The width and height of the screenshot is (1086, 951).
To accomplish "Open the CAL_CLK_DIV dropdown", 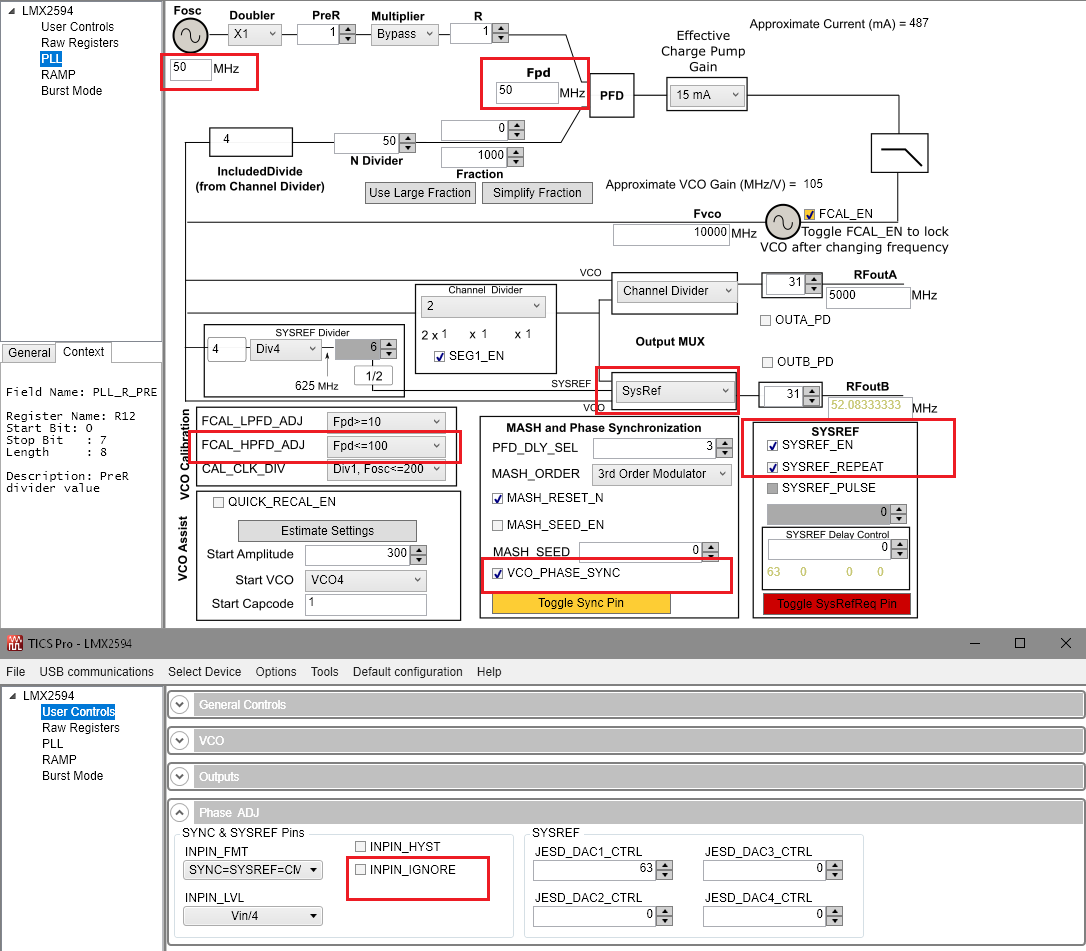I will point(386,469).
